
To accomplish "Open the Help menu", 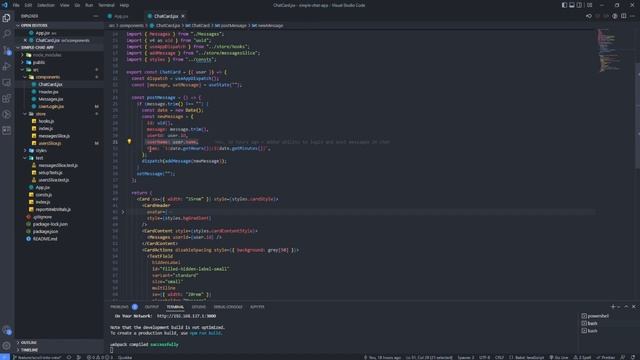I will pyautogui.click(x=124, y=5).
